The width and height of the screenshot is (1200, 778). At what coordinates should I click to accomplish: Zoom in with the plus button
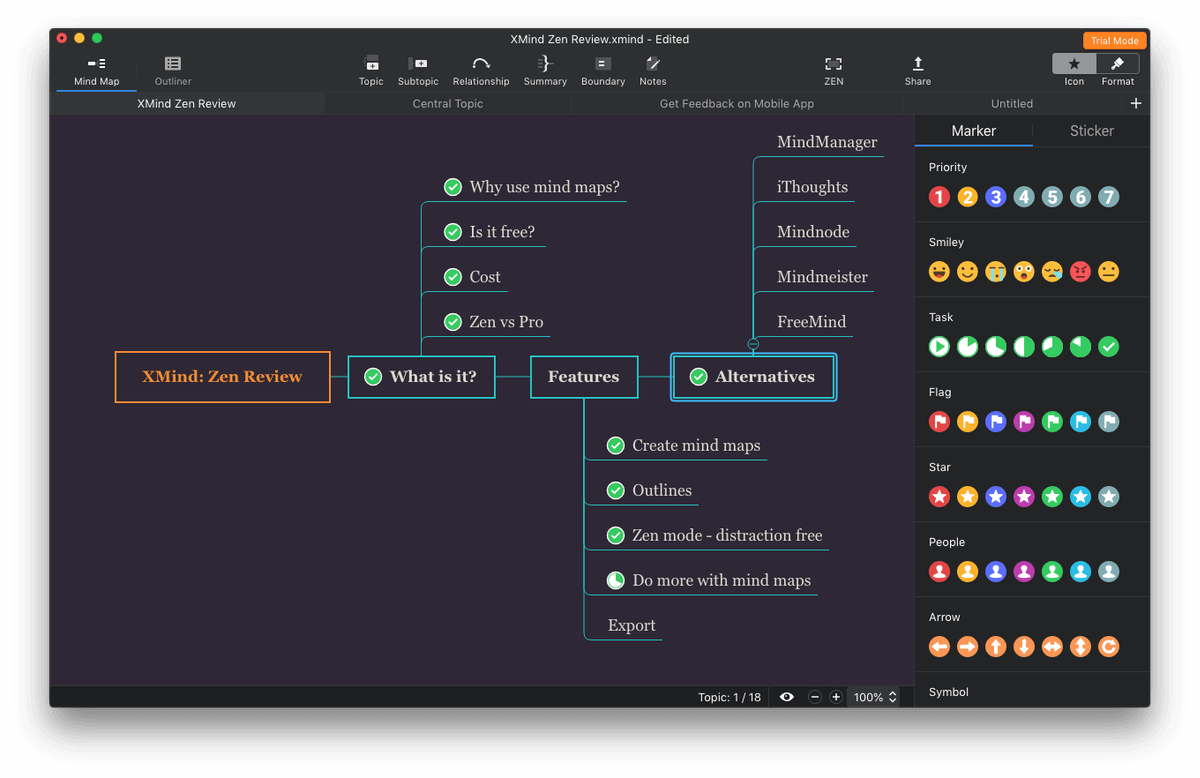click(836, 697)
